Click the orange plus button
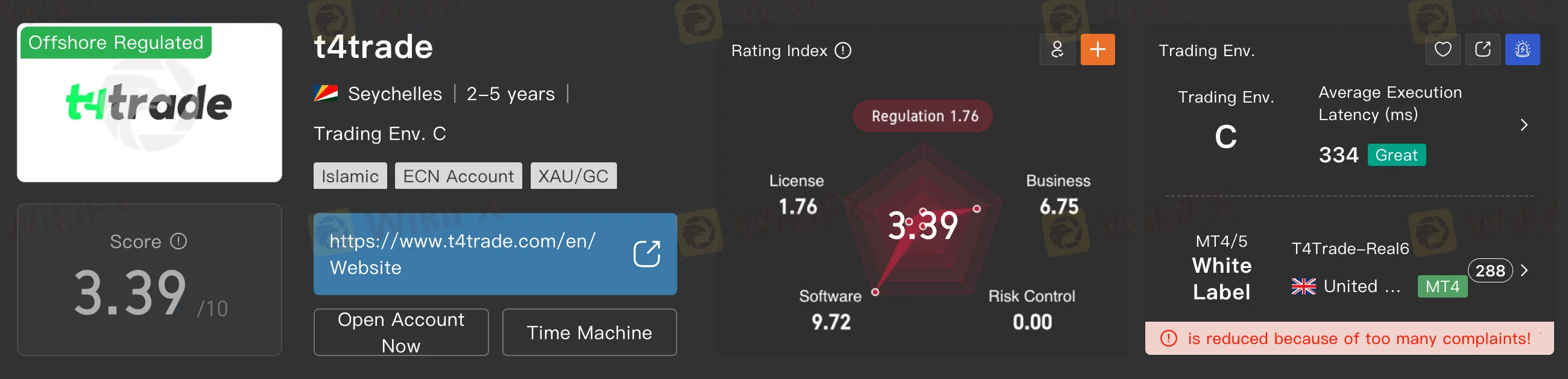The width and height of the screenshot is (1568, 379). point(1097,49)
